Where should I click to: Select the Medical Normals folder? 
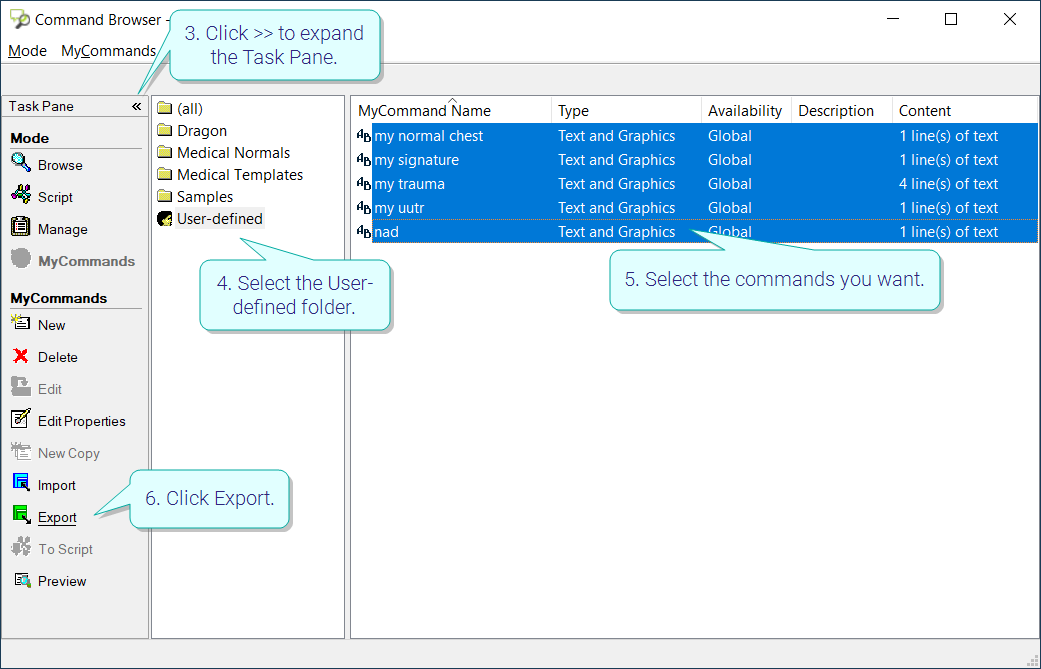(x=233, y=153)
